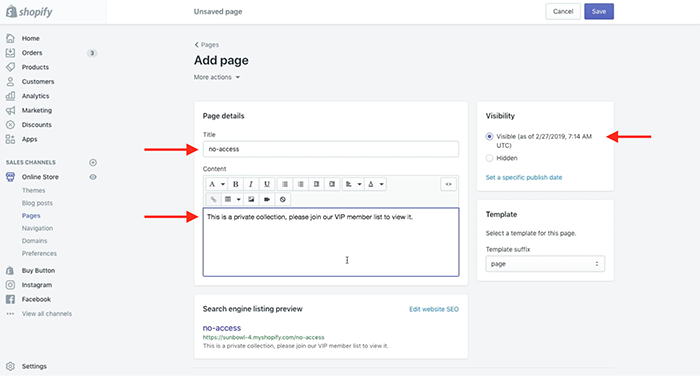This screenshot has height=376, width=700.
Task: Click the insert image icon
Action: point(251,199)
